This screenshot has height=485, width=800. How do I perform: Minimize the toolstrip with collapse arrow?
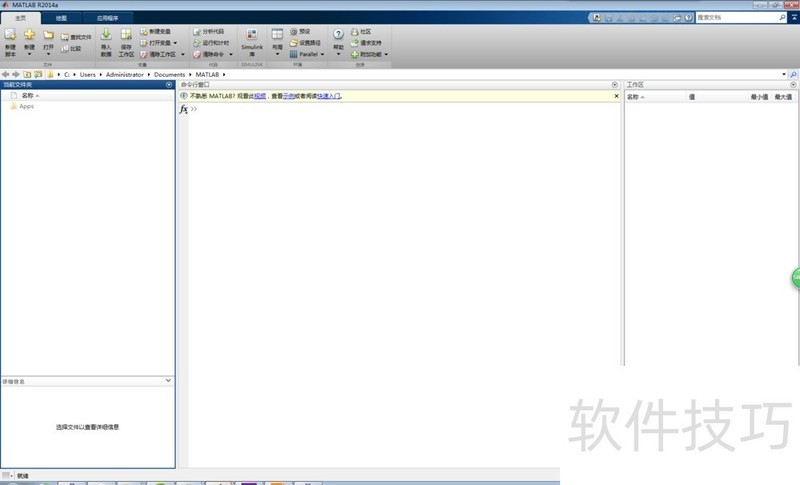pyautogui.click(x=794, y=17)
